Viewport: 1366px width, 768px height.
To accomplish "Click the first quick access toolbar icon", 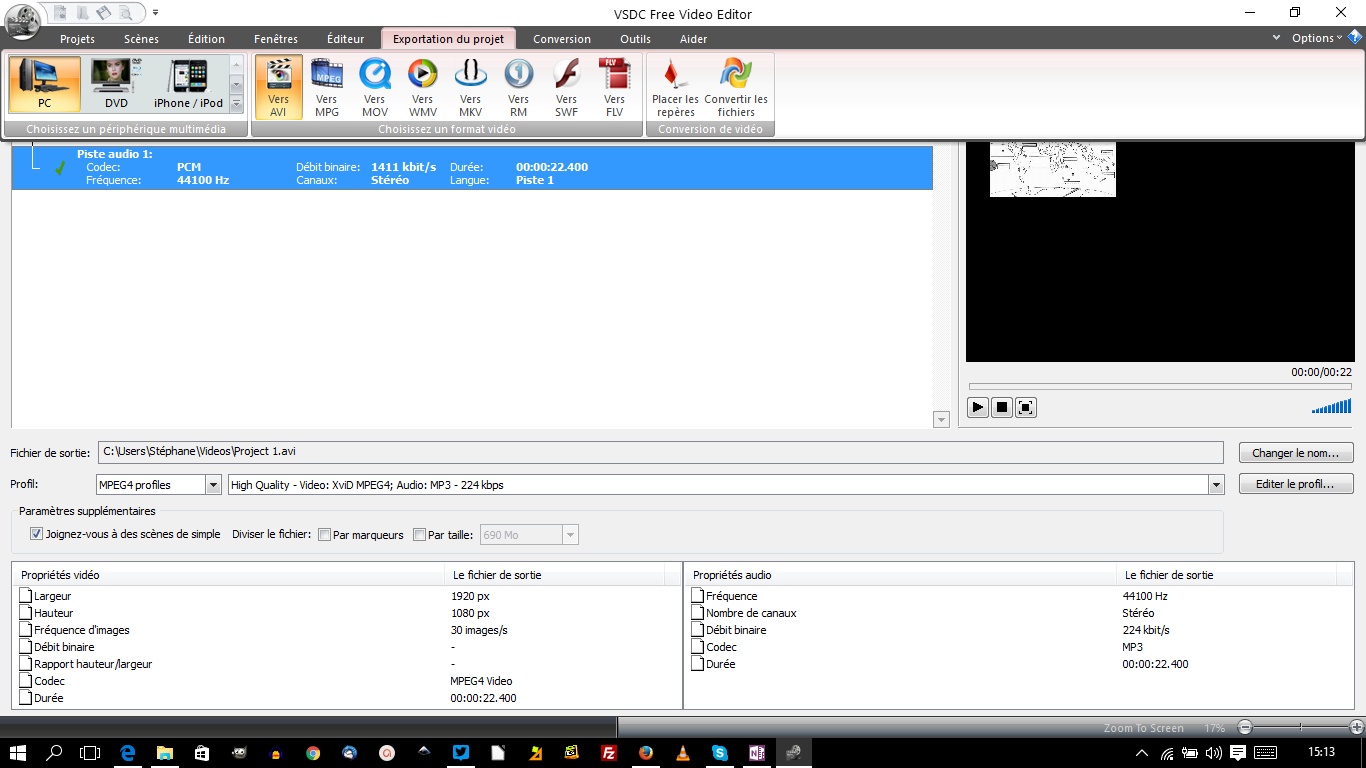I will (x=61, y=13).
